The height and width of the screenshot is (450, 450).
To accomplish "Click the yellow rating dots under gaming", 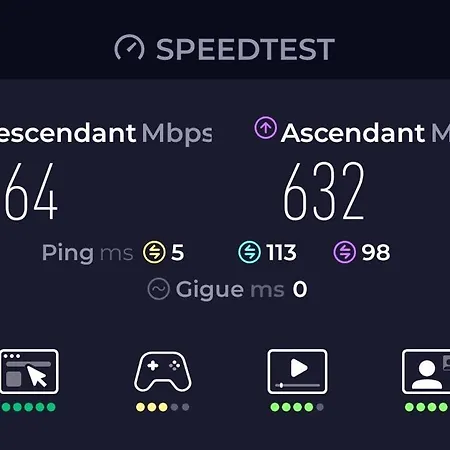I will [x=163, y=407].
